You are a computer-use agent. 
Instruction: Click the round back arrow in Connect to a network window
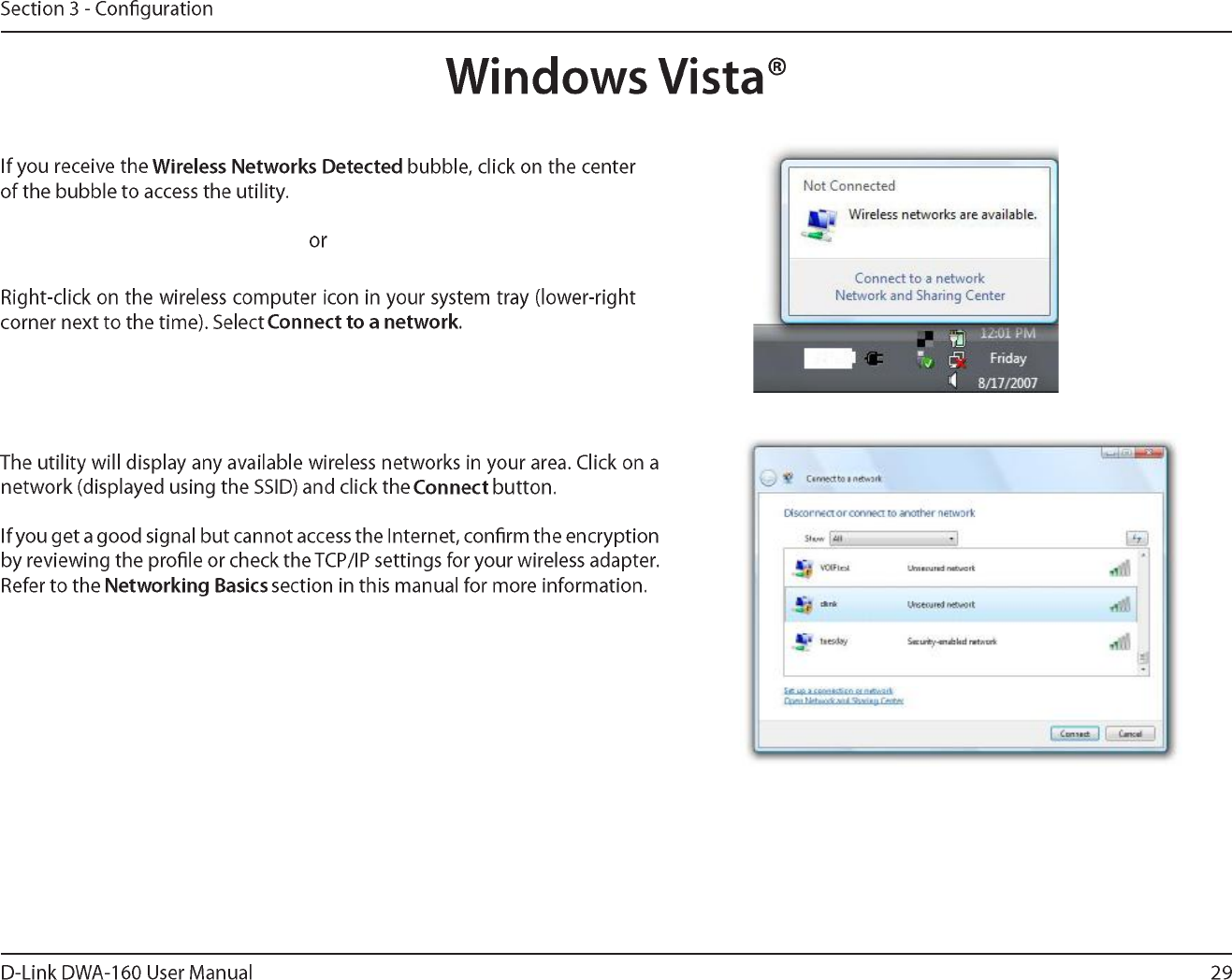pyautogui.click(x=768, y=478)
